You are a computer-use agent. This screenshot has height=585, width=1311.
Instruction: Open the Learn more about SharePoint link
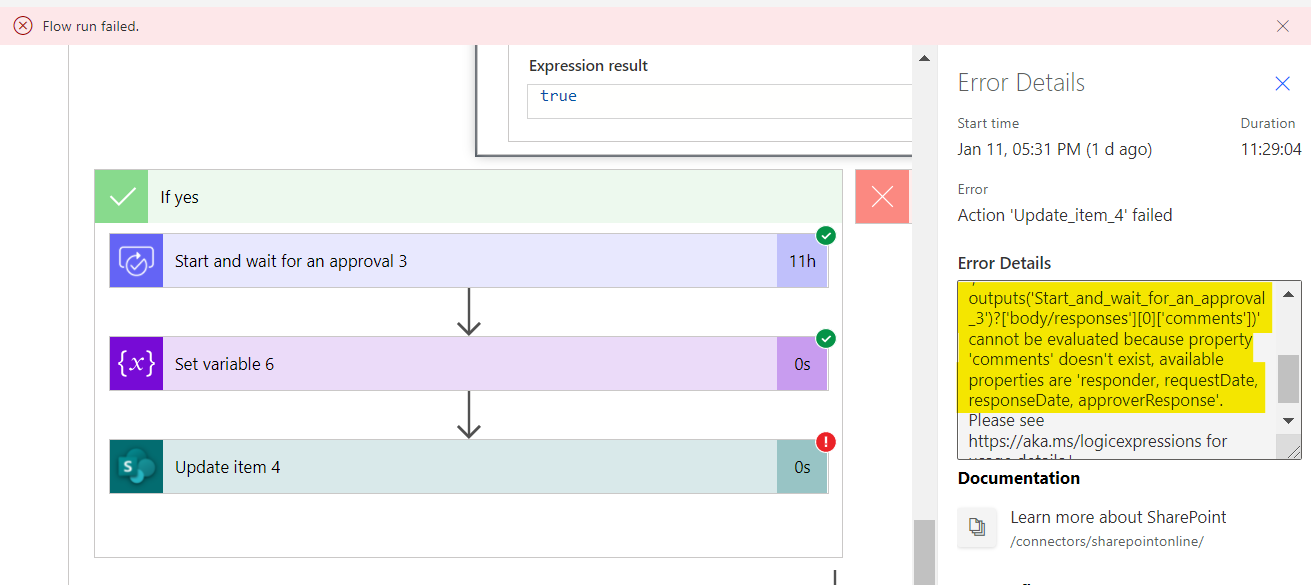[x=1118, y=517]
